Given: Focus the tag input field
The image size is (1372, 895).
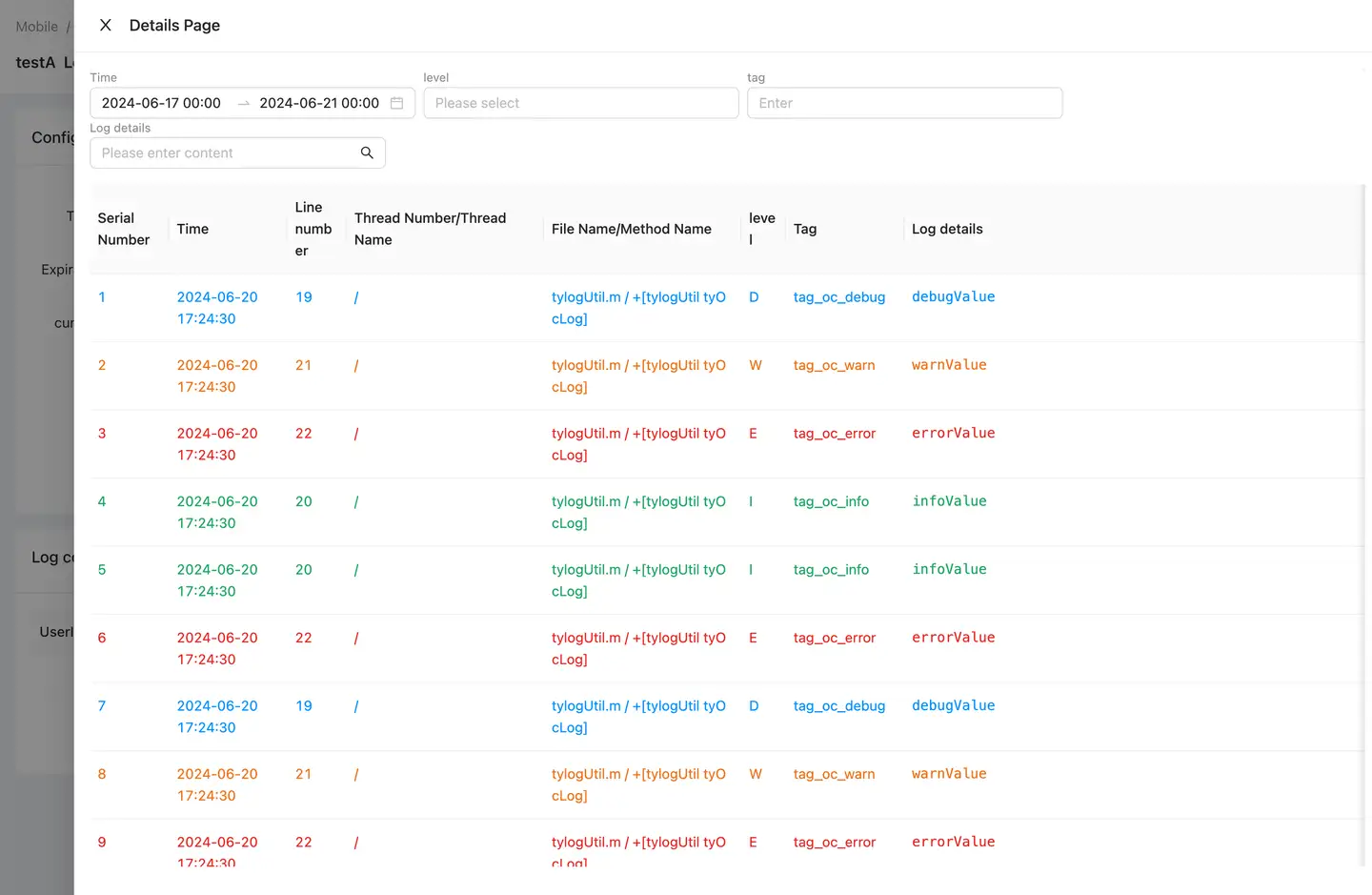Looking at the screenshot, I should pyautogui.click(x=905, y=103).
